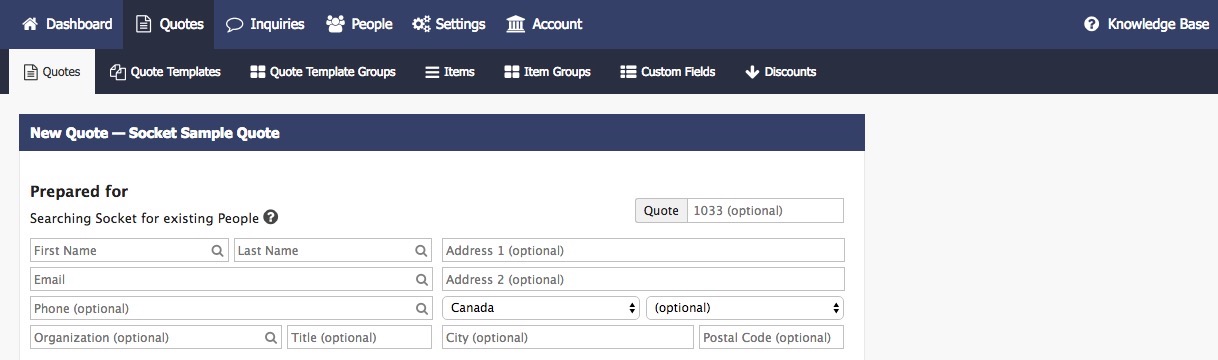Click the Inquiries speech bubble icon
Screen dimensions: 1218x360
pos(235,24)
